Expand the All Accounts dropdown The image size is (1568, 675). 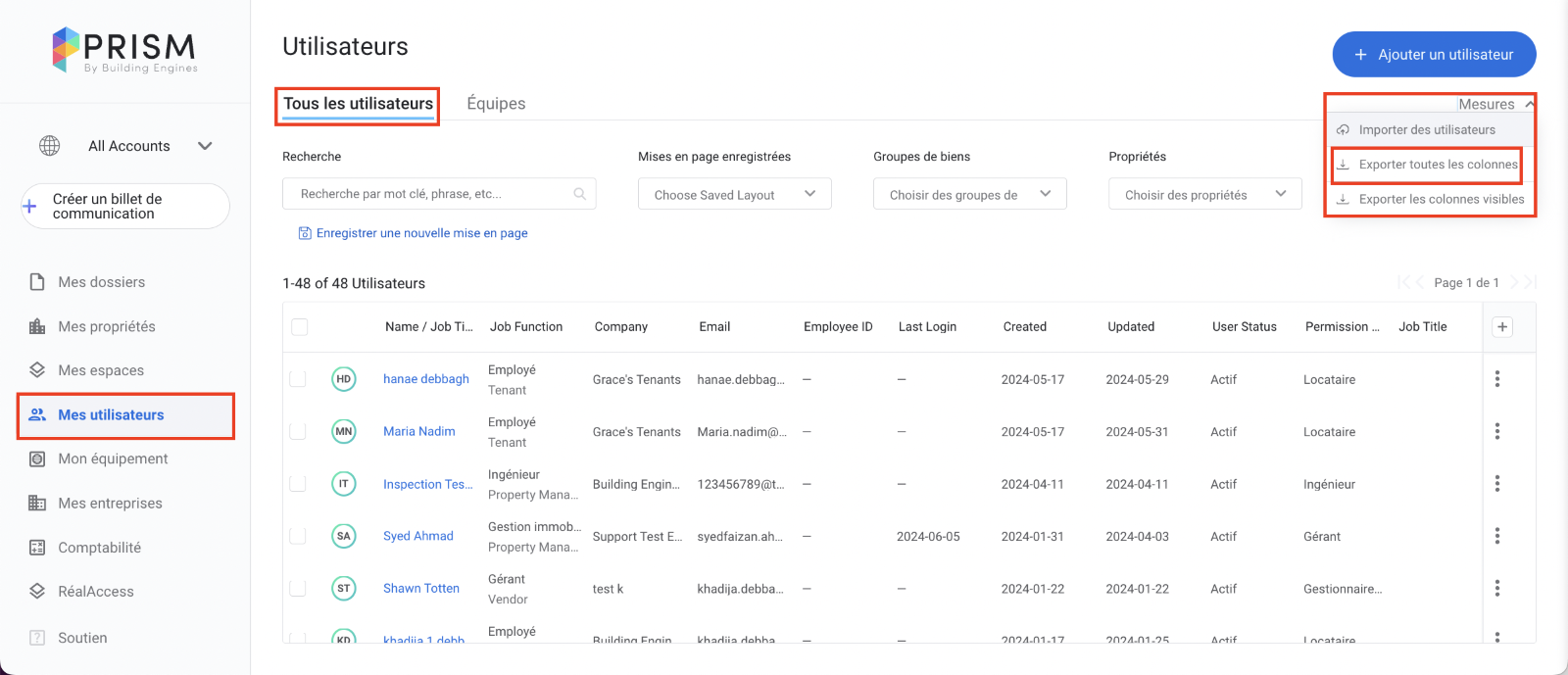[x=205, y=146]
